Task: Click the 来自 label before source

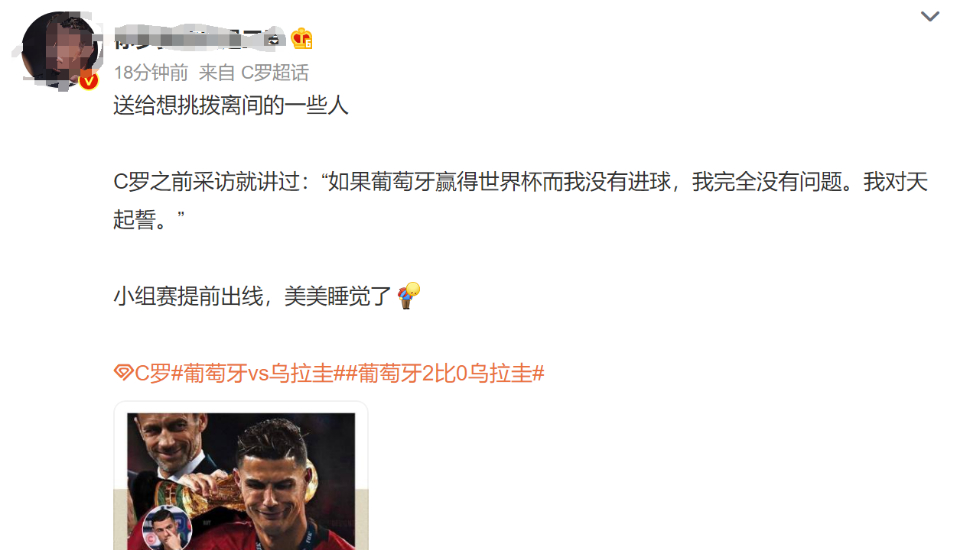Action: [x=217, y=73]
